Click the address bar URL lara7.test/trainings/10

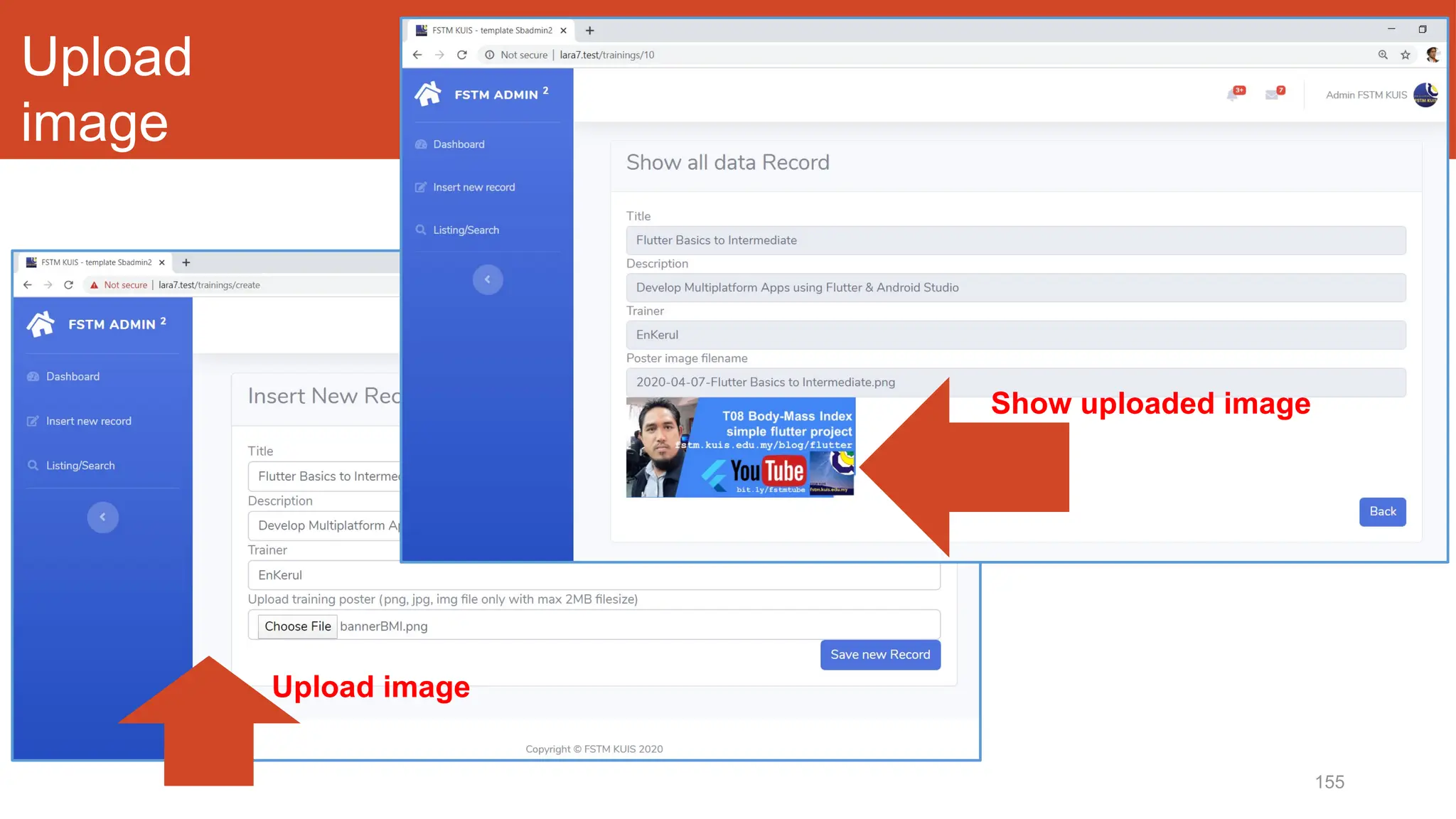click(x=607, y=55)
